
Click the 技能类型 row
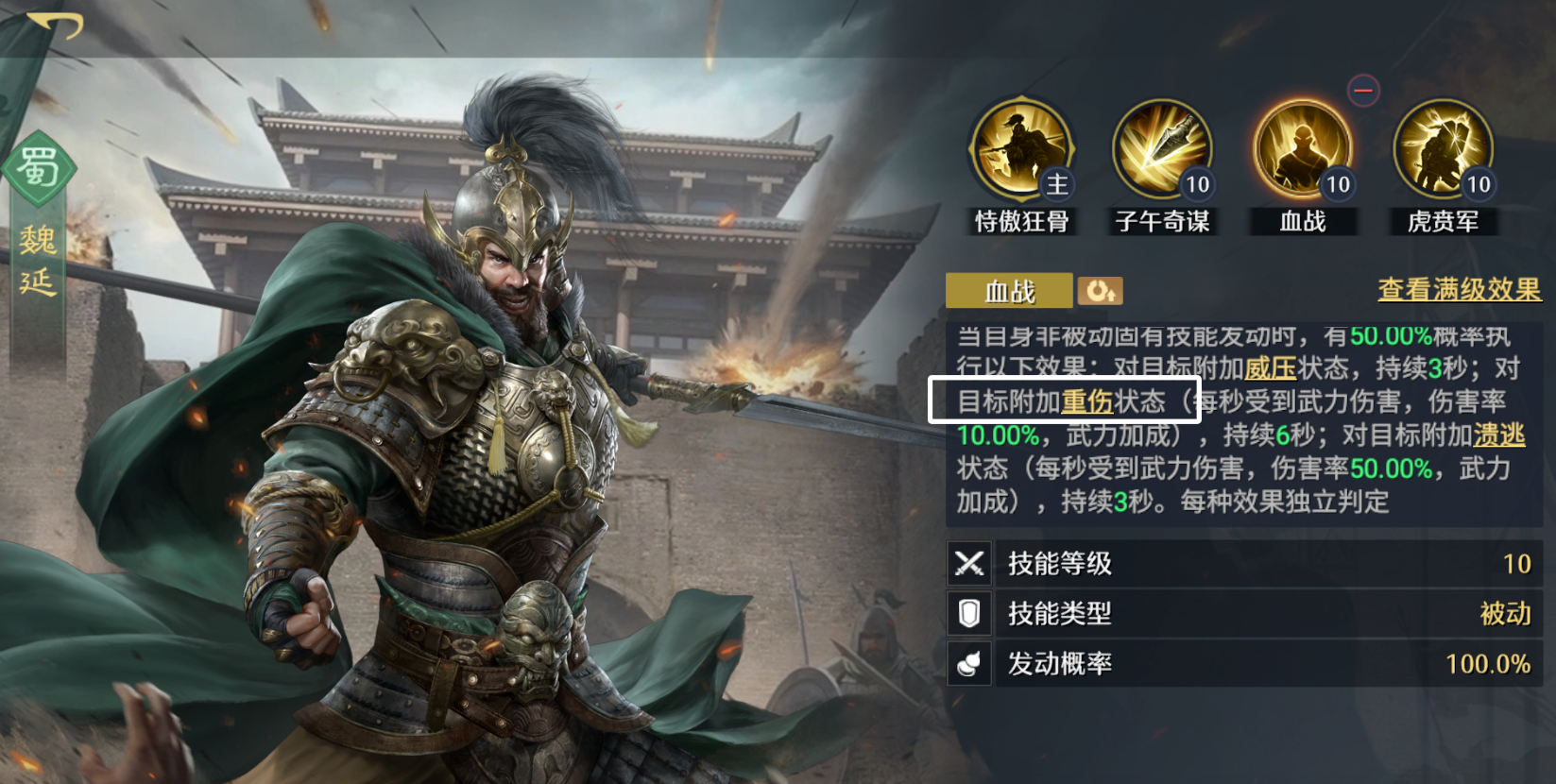pos(1245,614)
